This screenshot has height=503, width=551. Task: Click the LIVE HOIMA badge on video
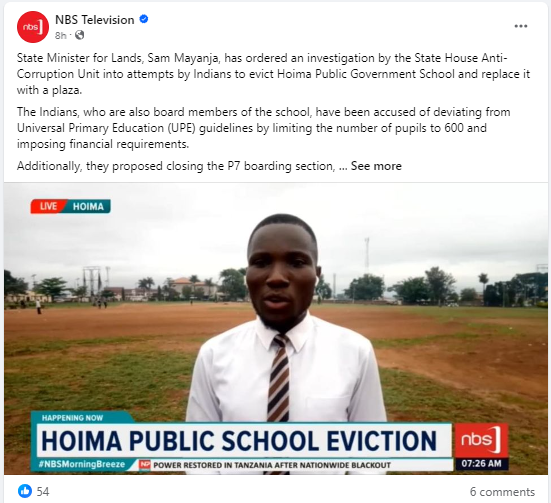(x=71, y=206)
